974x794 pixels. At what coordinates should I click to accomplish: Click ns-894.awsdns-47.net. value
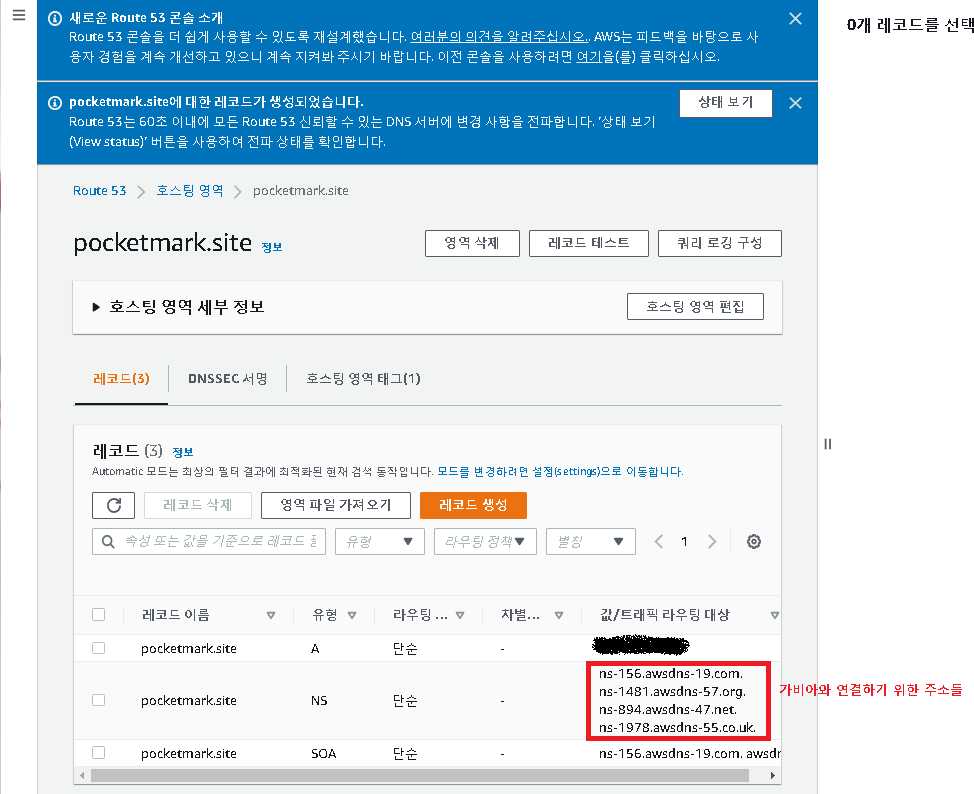tap(668, 710)
